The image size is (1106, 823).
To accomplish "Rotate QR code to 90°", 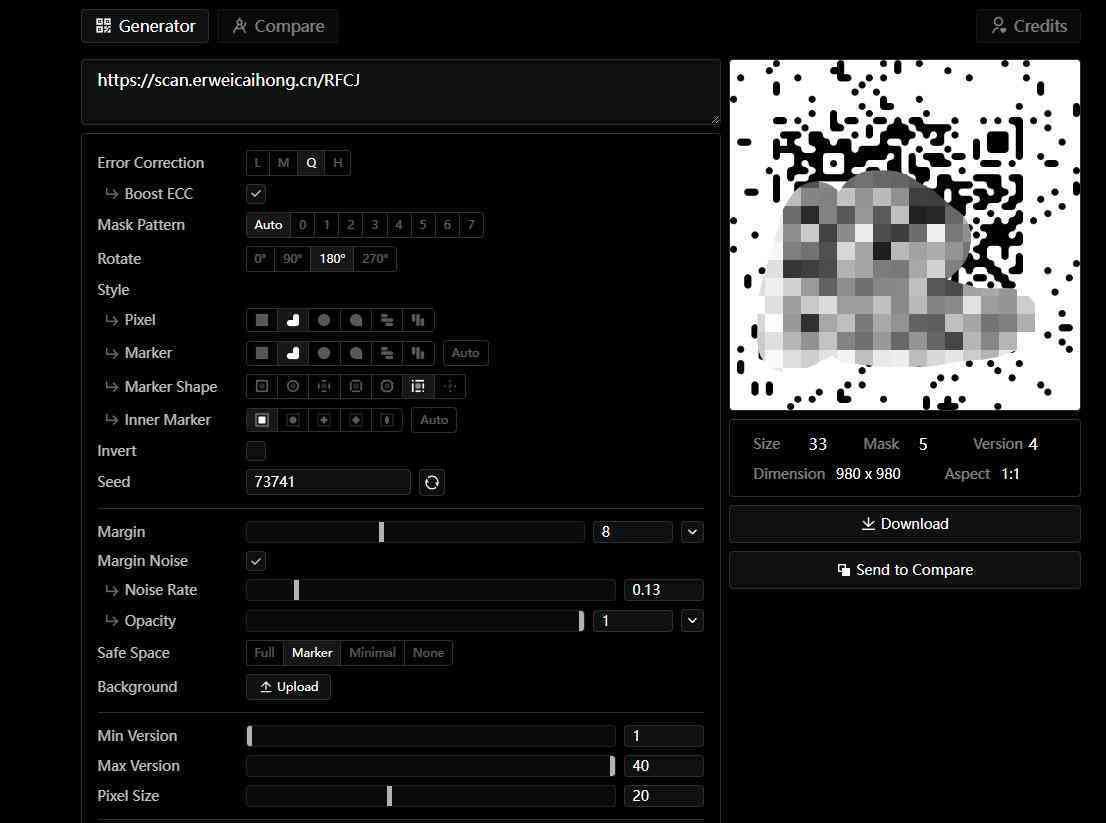I will 292,259.
